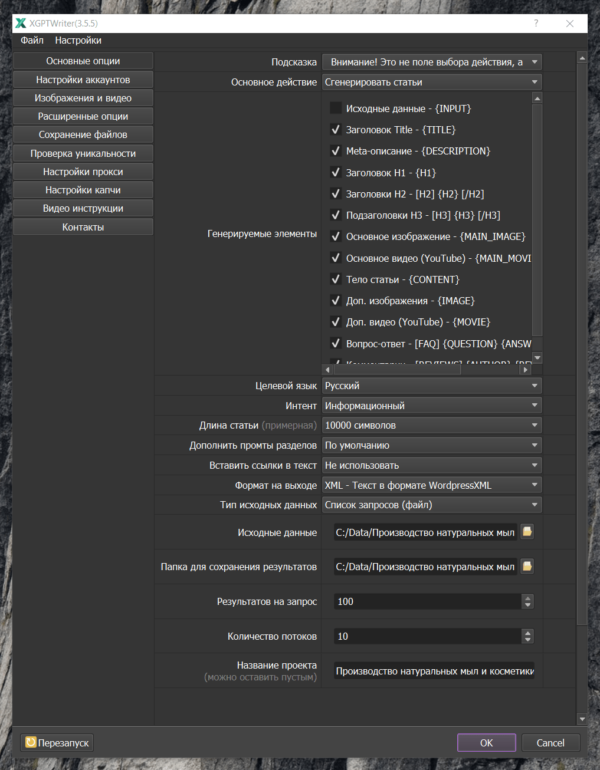Screen dimensions: 600x770
Task: Expand the Подсказка dropdown
Action: tap(432, 62)
